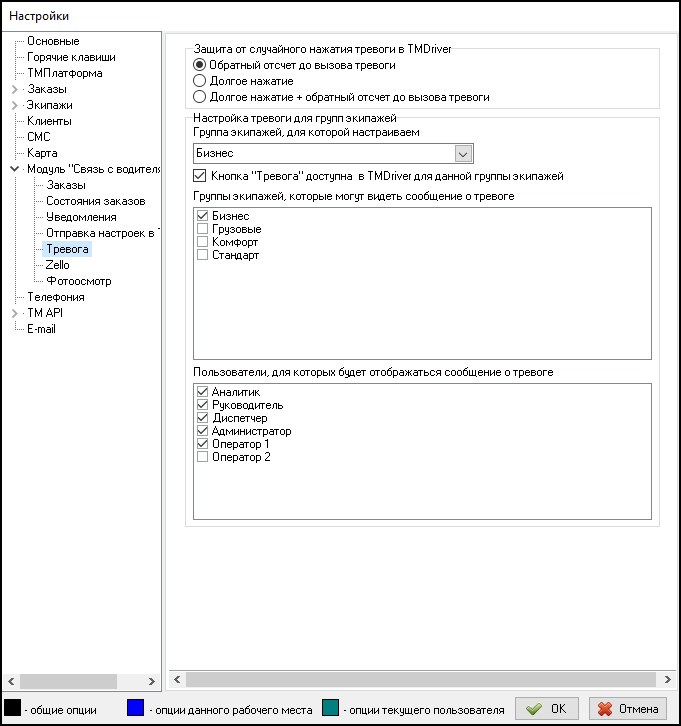The width and height of the screenshot is (681, 726).
Task: Uncheck the Аналитик user checkbox
Action: [203, 392]
